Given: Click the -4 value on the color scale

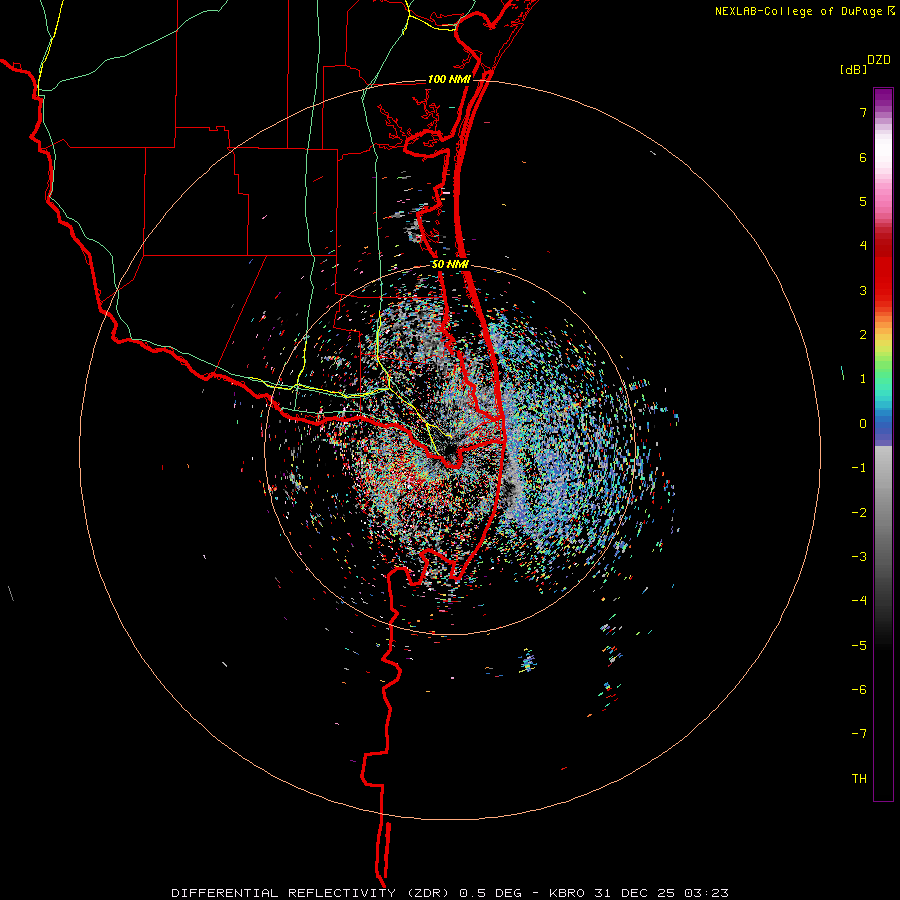Looking at the screenshot, I should point(859,601).
